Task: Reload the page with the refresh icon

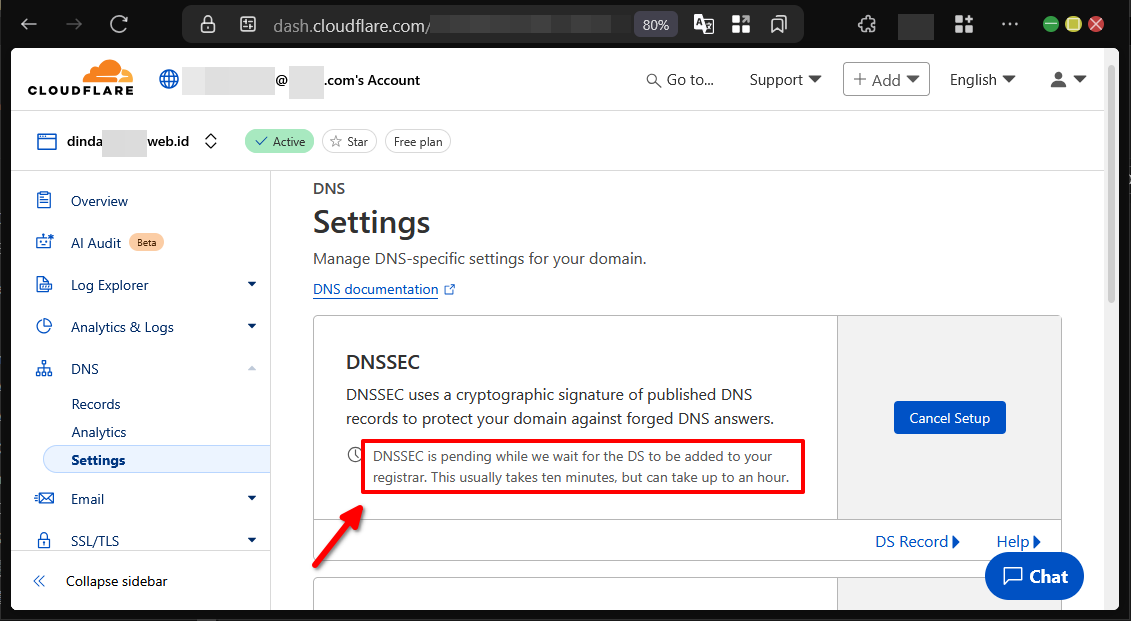Action: 119,25
